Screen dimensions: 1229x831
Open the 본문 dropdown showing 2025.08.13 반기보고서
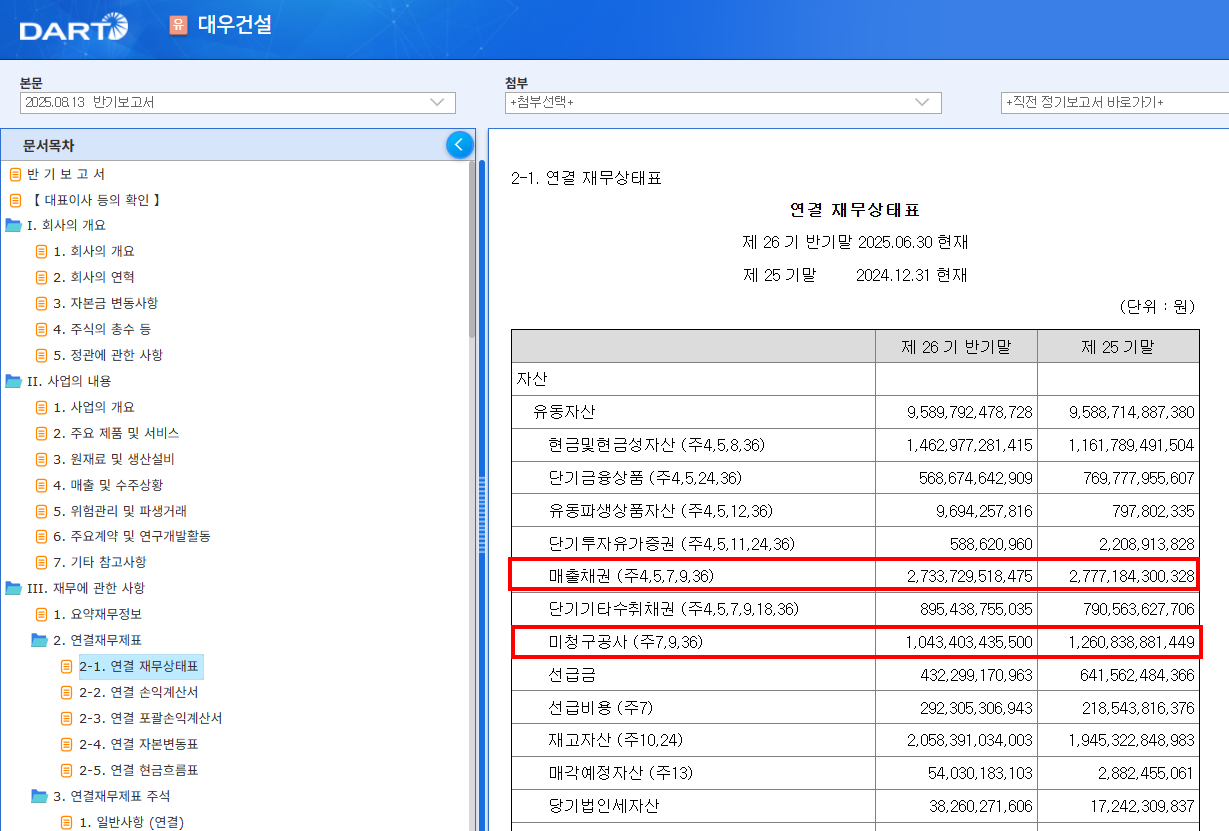pyautogui.click(x=238, y=103)
